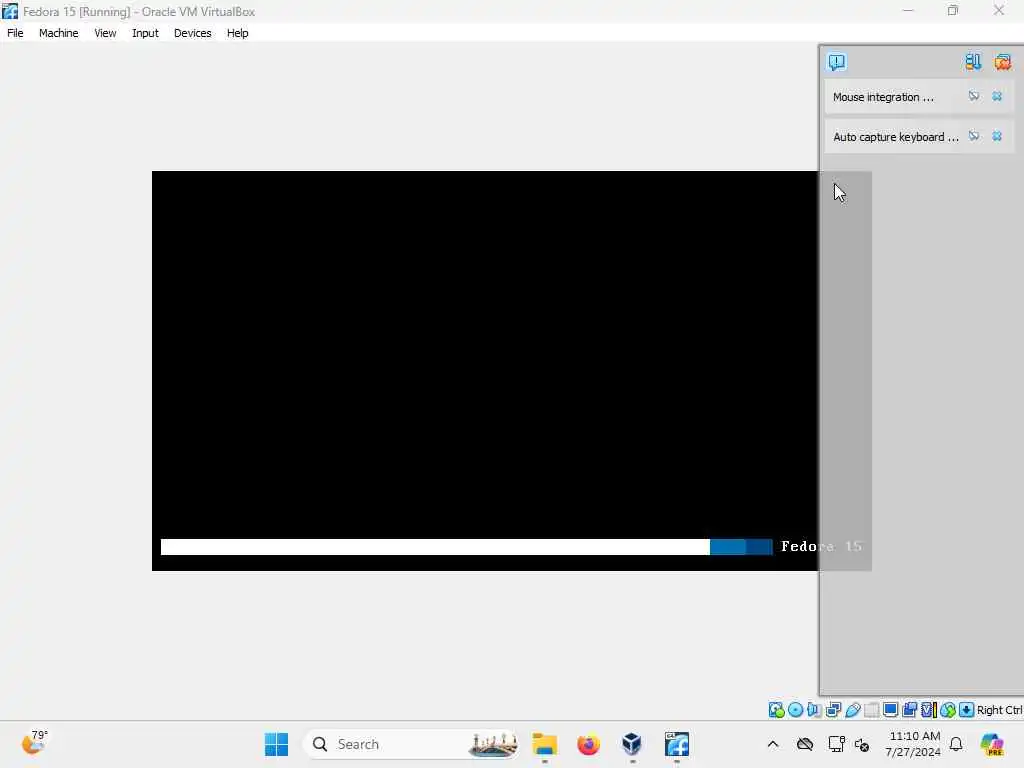This screenshot has height=768, width=1024.
Task: Open the Help menu
Action: (238, 33)
